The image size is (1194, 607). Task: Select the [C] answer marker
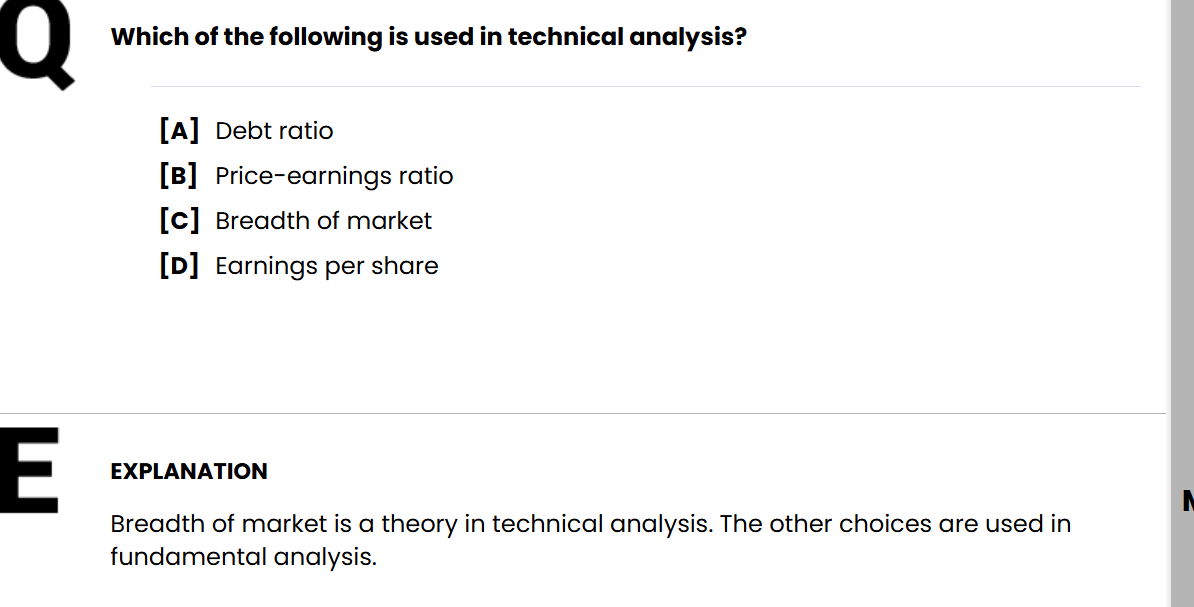tap(179, 220)
